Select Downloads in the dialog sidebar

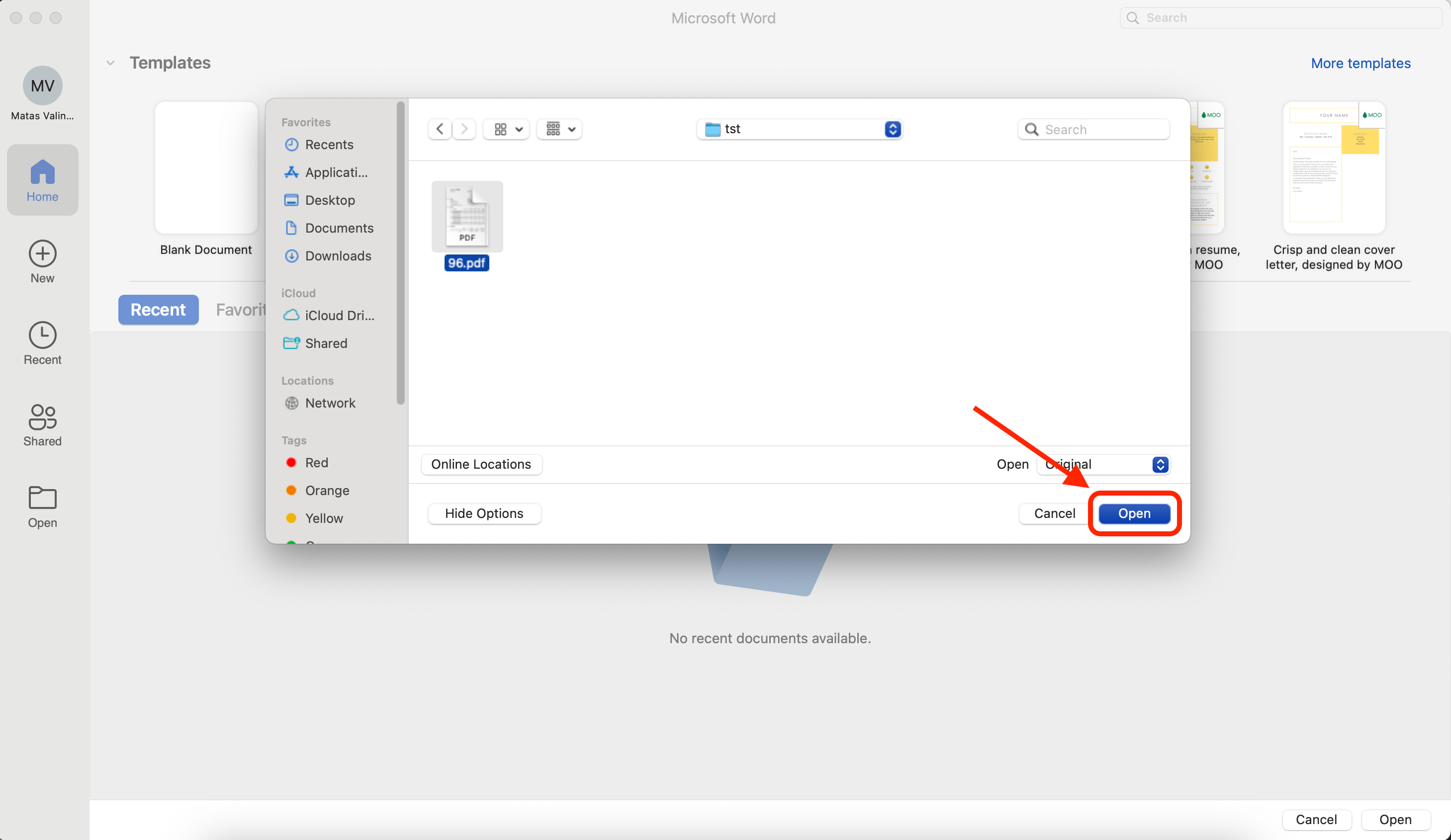click(338, 255)
